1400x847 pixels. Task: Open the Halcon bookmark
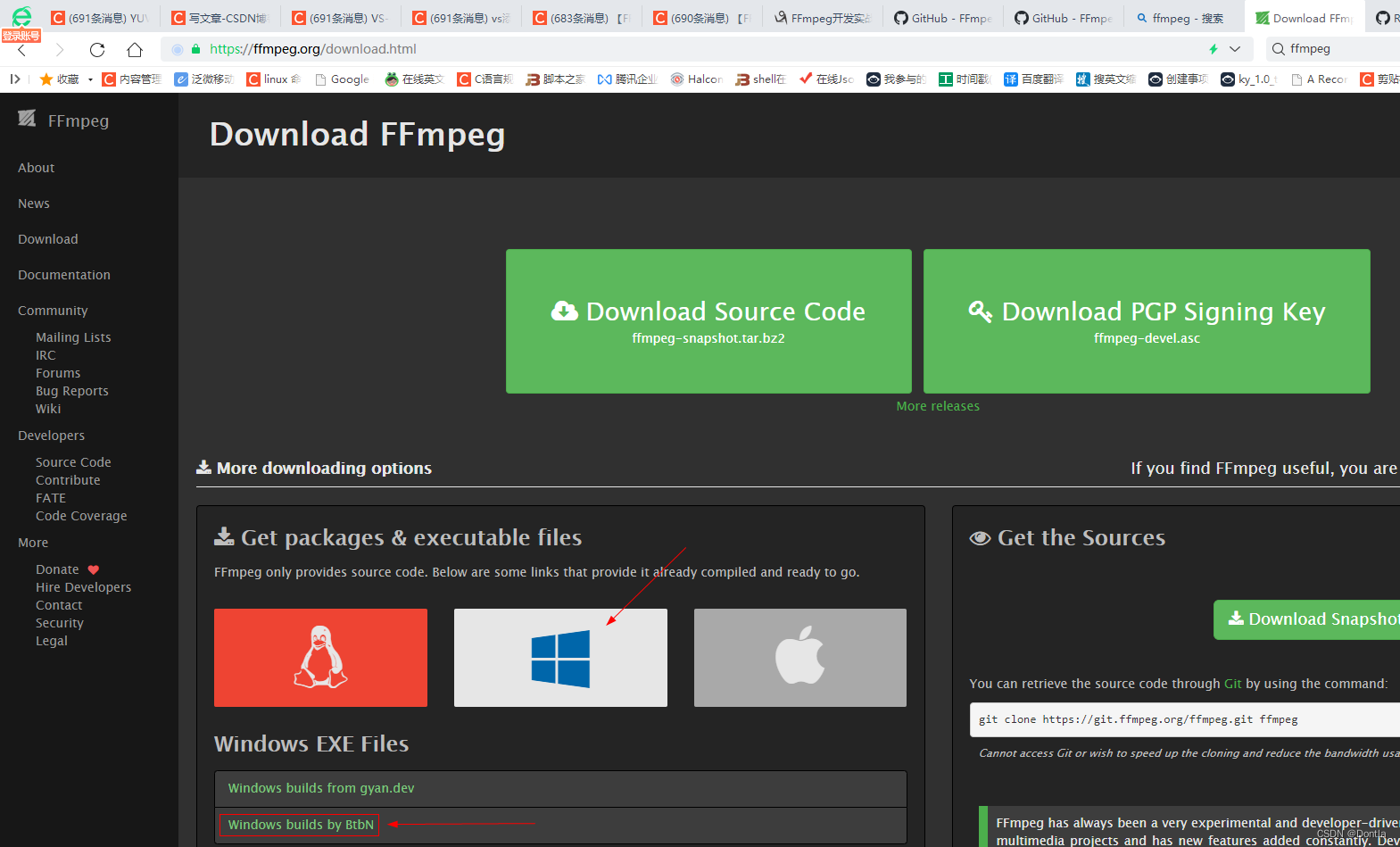click(696, 79)
